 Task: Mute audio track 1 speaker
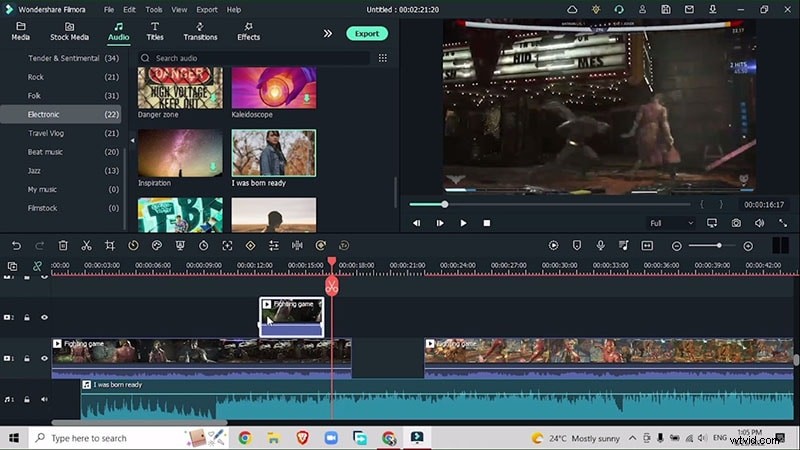pos(44,399)
